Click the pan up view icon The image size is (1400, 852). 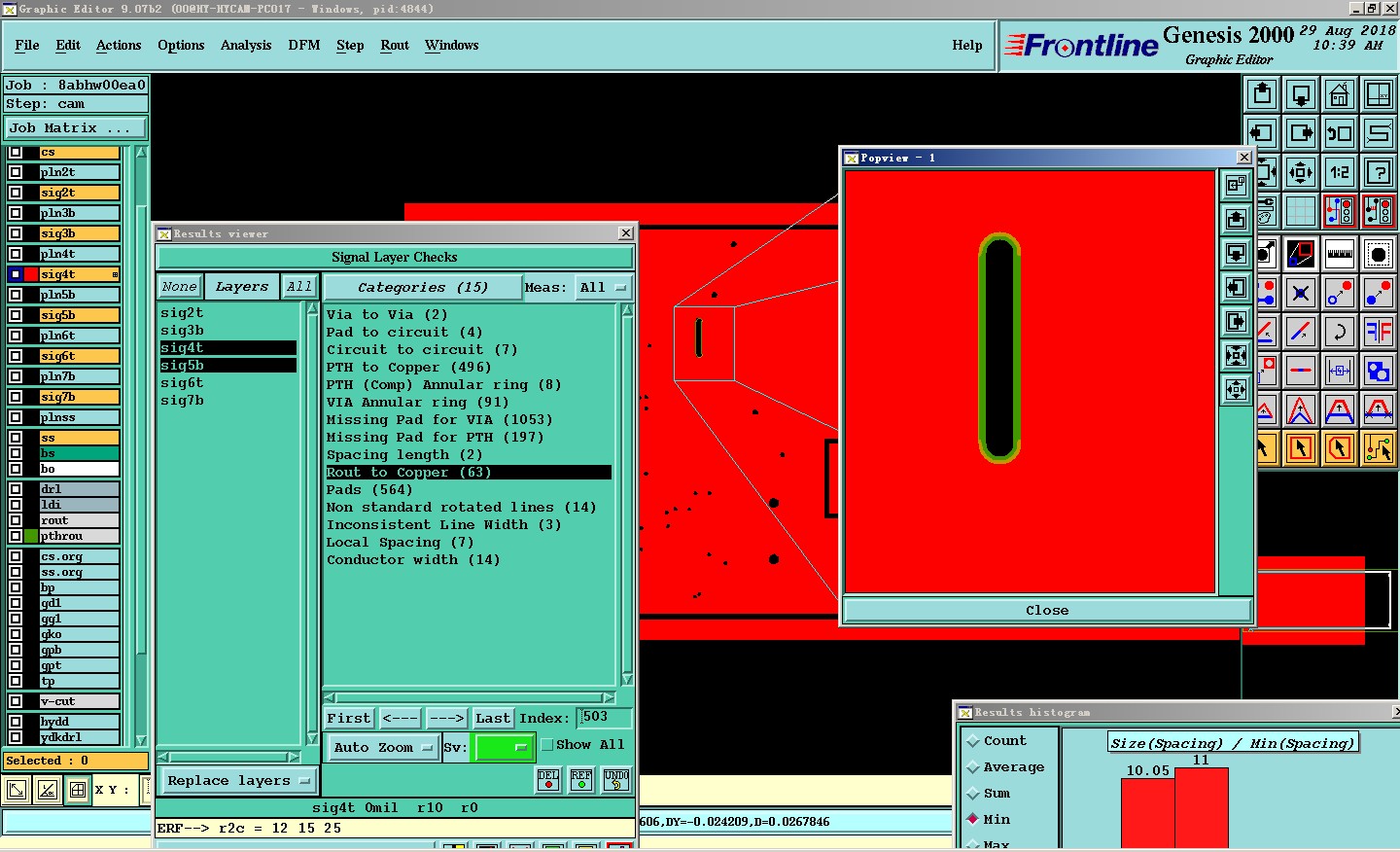click(1262, 94)
